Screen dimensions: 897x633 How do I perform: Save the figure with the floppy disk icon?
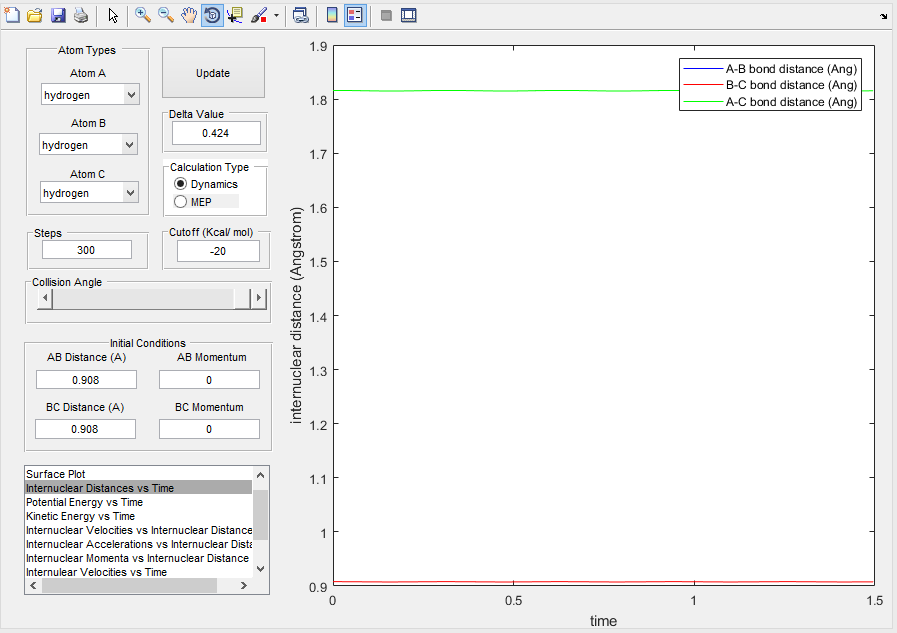pos(58,15)
